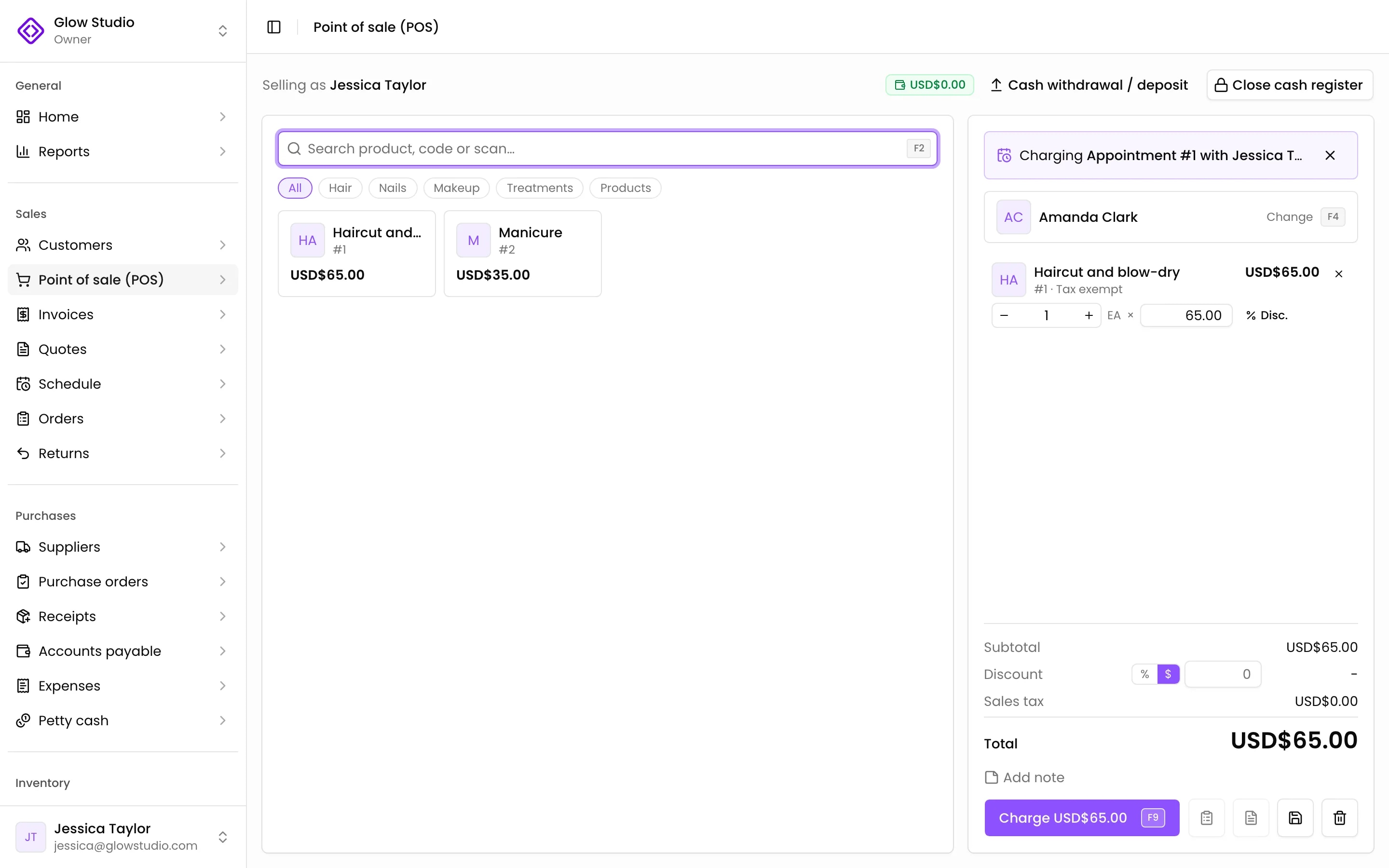Click the Home dashboard icon
Viewport: 1389px width, 868px height.
coord(23,117)
